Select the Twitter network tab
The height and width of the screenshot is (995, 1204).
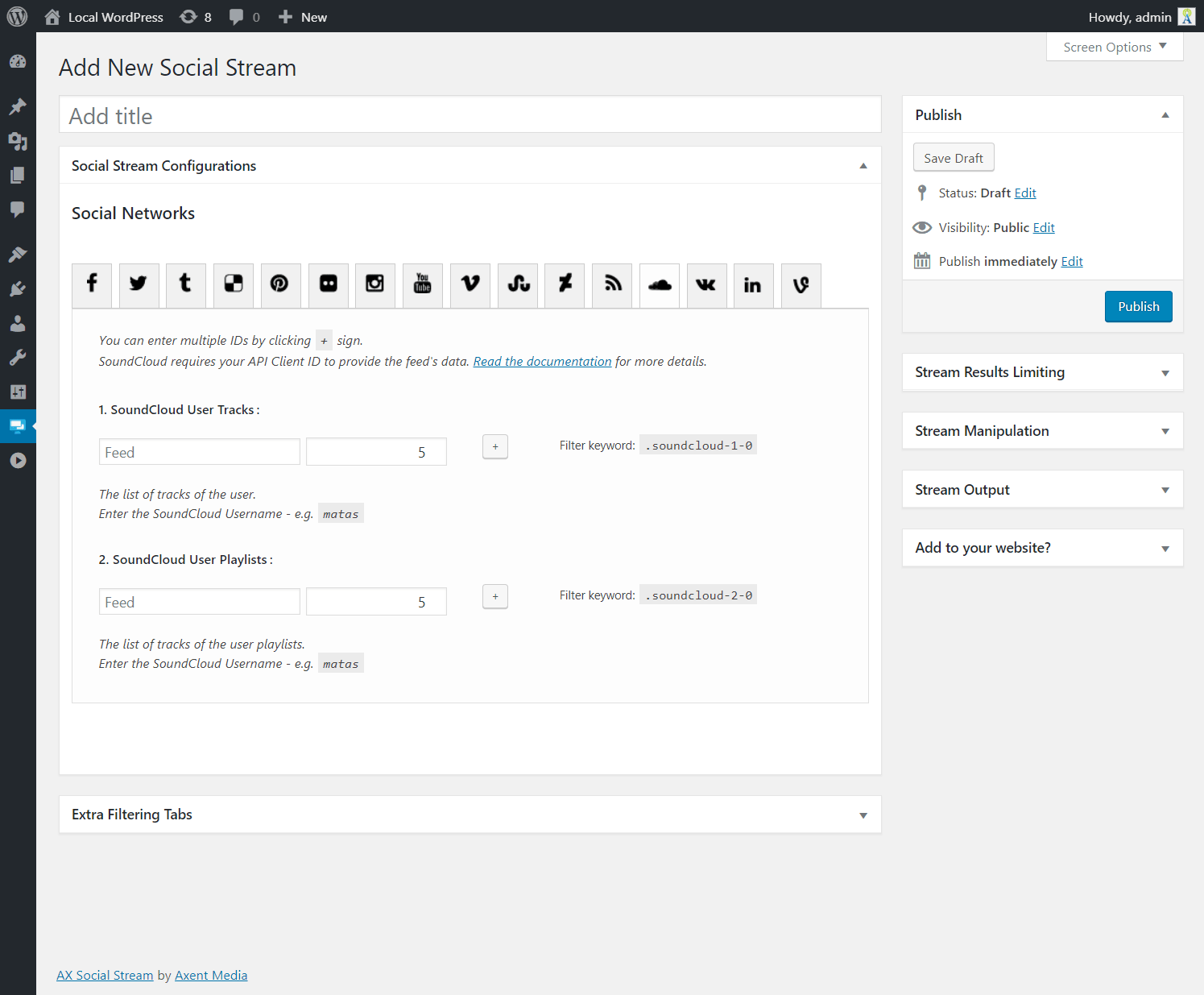[139, 284]
